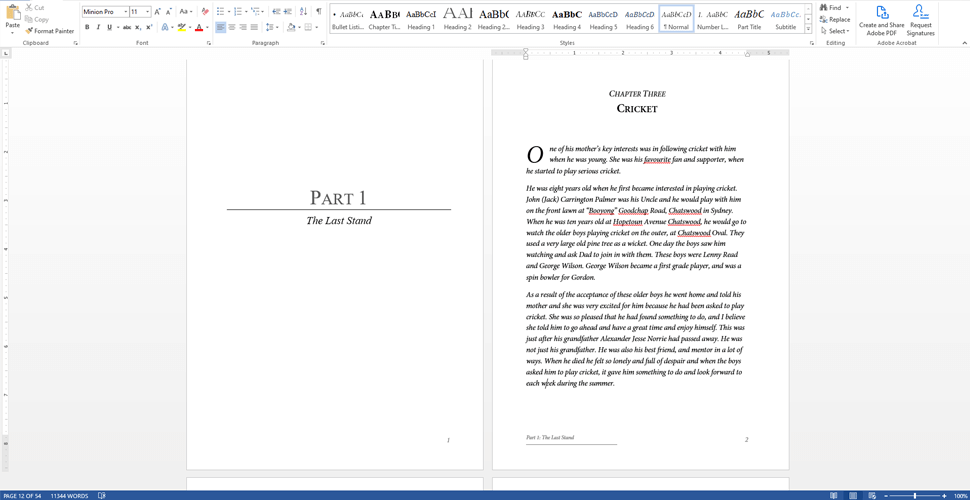Screen dimensions: 970x500
Task: Click the tab selector at ruler corner
Action: coord(5,54)
